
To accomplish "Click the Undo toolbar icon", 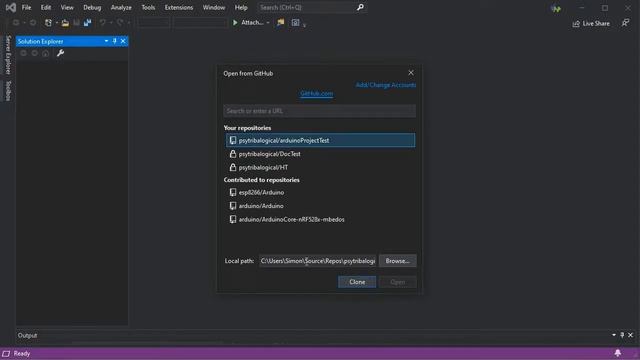I will pos(102,23).
